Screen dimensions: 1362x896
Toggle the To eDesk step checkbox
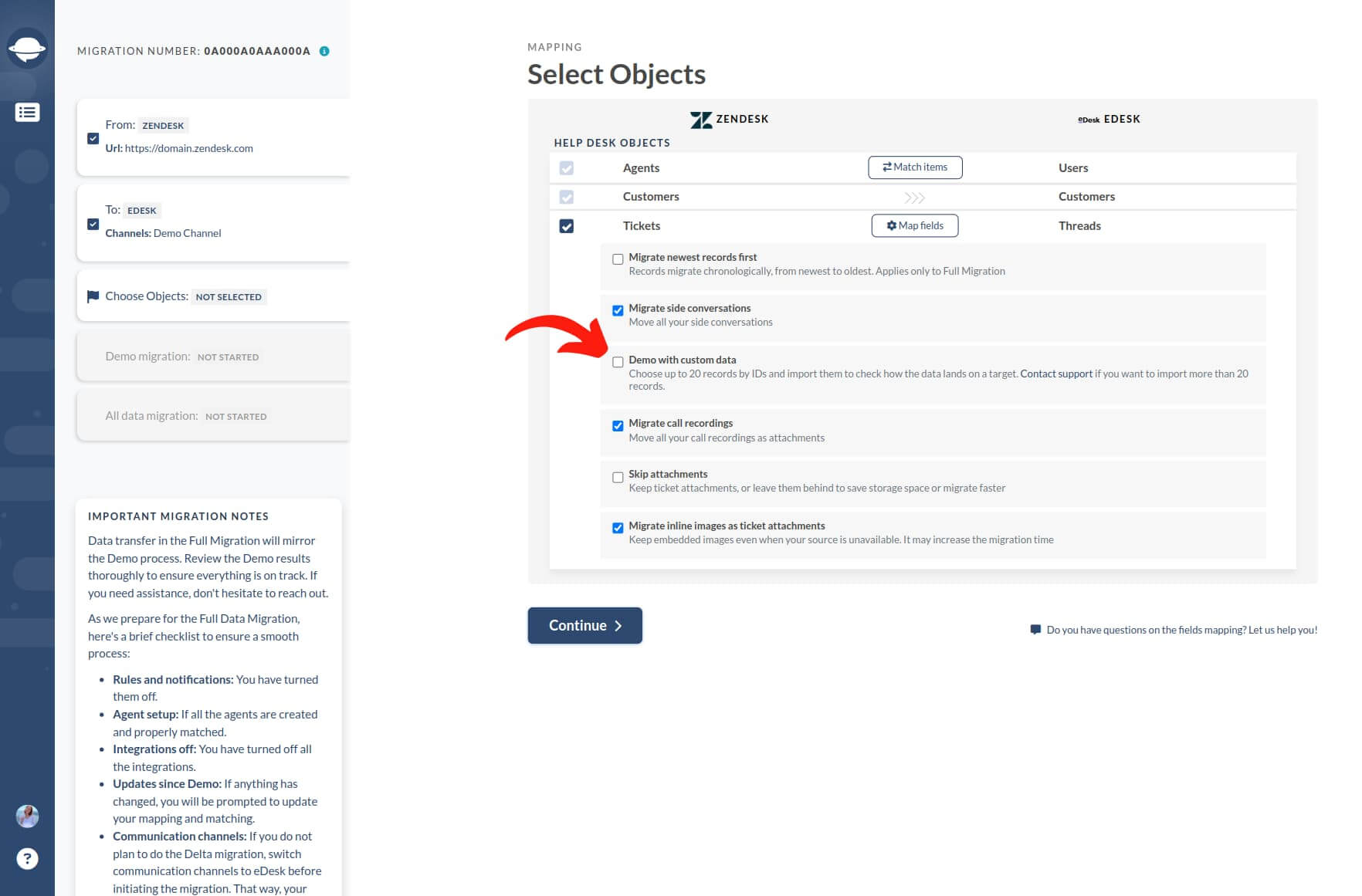pos(93,224)
